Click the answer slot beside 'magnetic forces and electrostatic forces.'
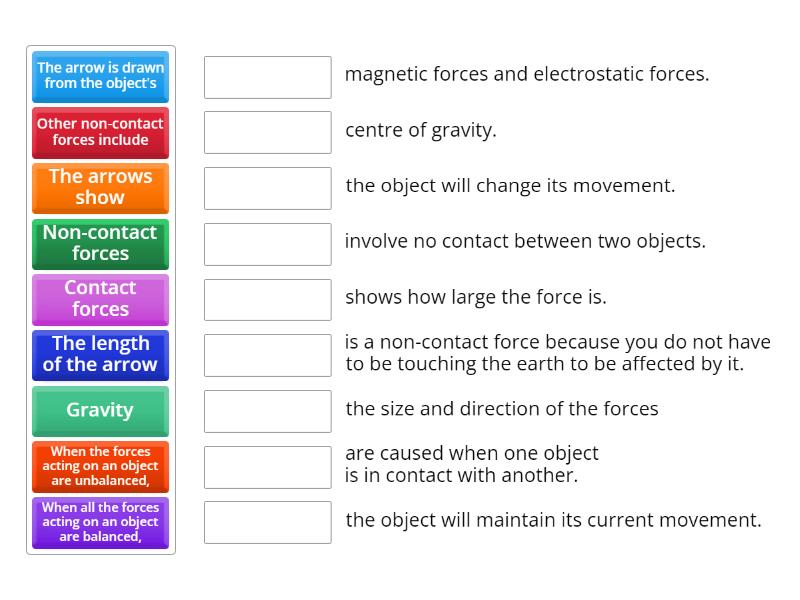 tap(267, 74)
